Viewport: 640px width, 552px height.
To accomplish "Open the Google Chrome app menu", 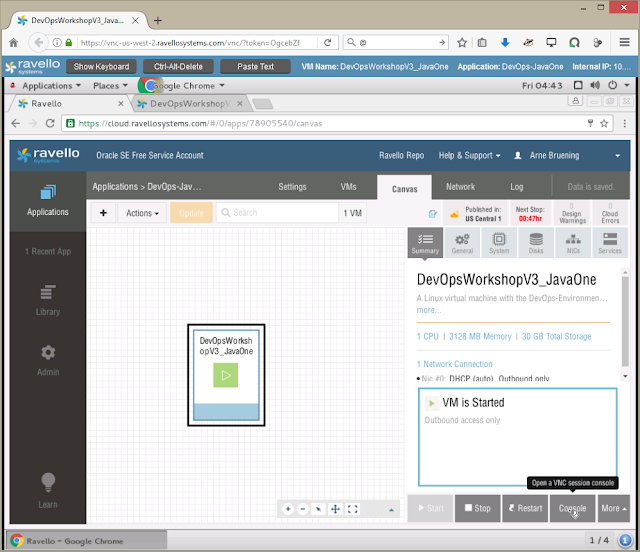I will coord(182,86).
